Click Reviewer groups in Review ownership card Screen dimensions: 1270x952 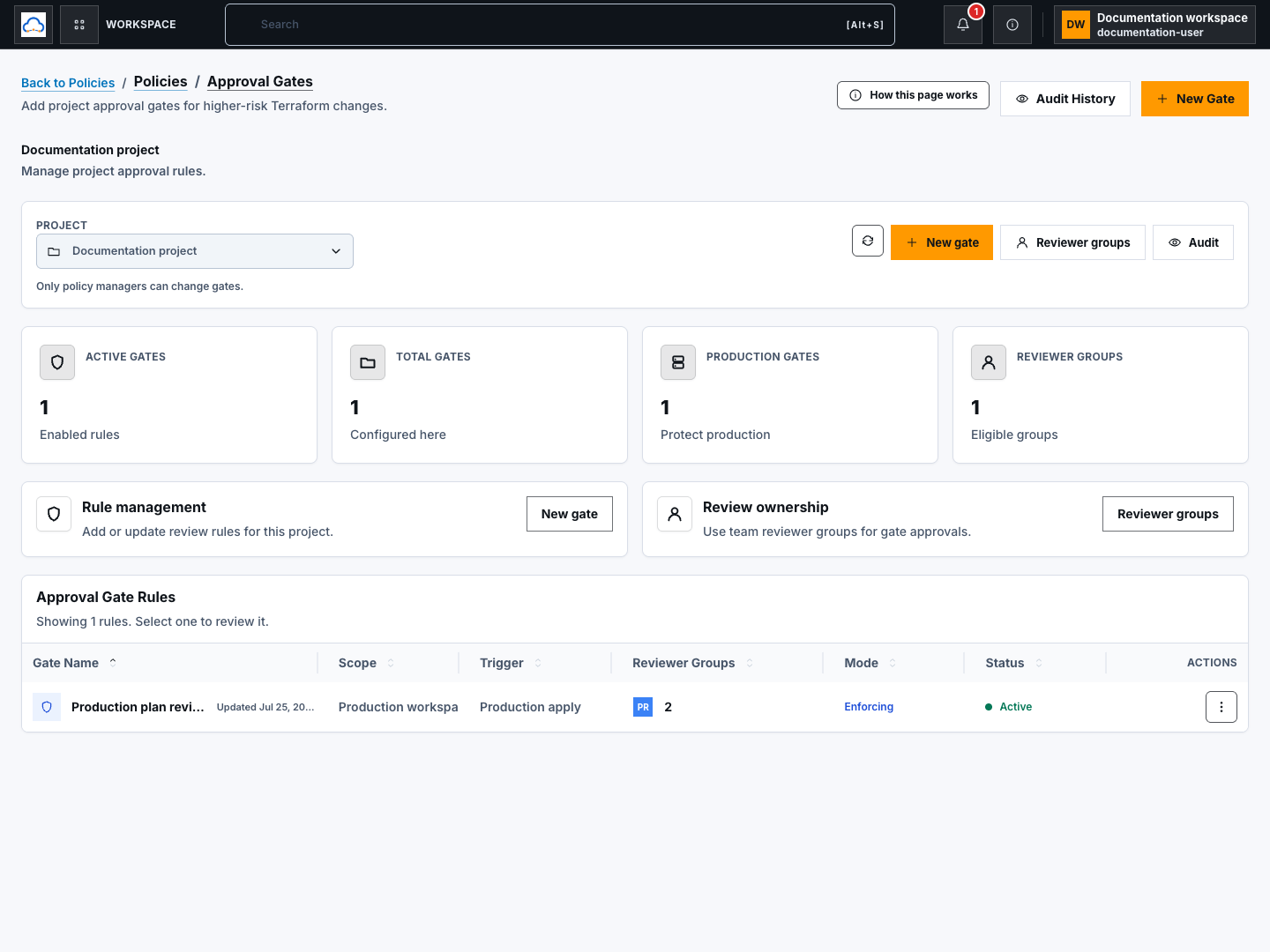tap(1168, 514)
